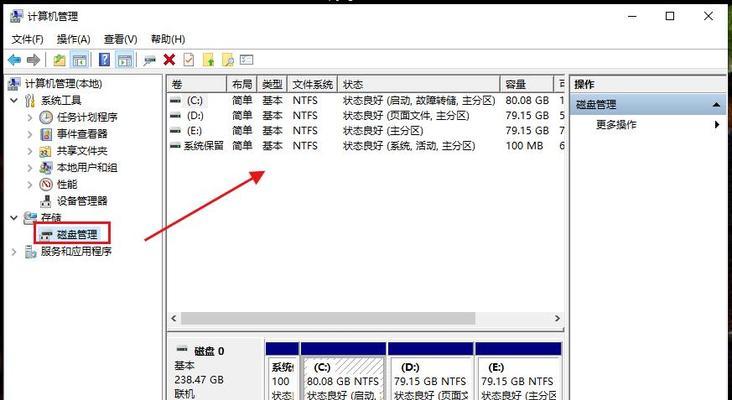
Task: Open the 文件(F) menu
Action: pos(28,39)
